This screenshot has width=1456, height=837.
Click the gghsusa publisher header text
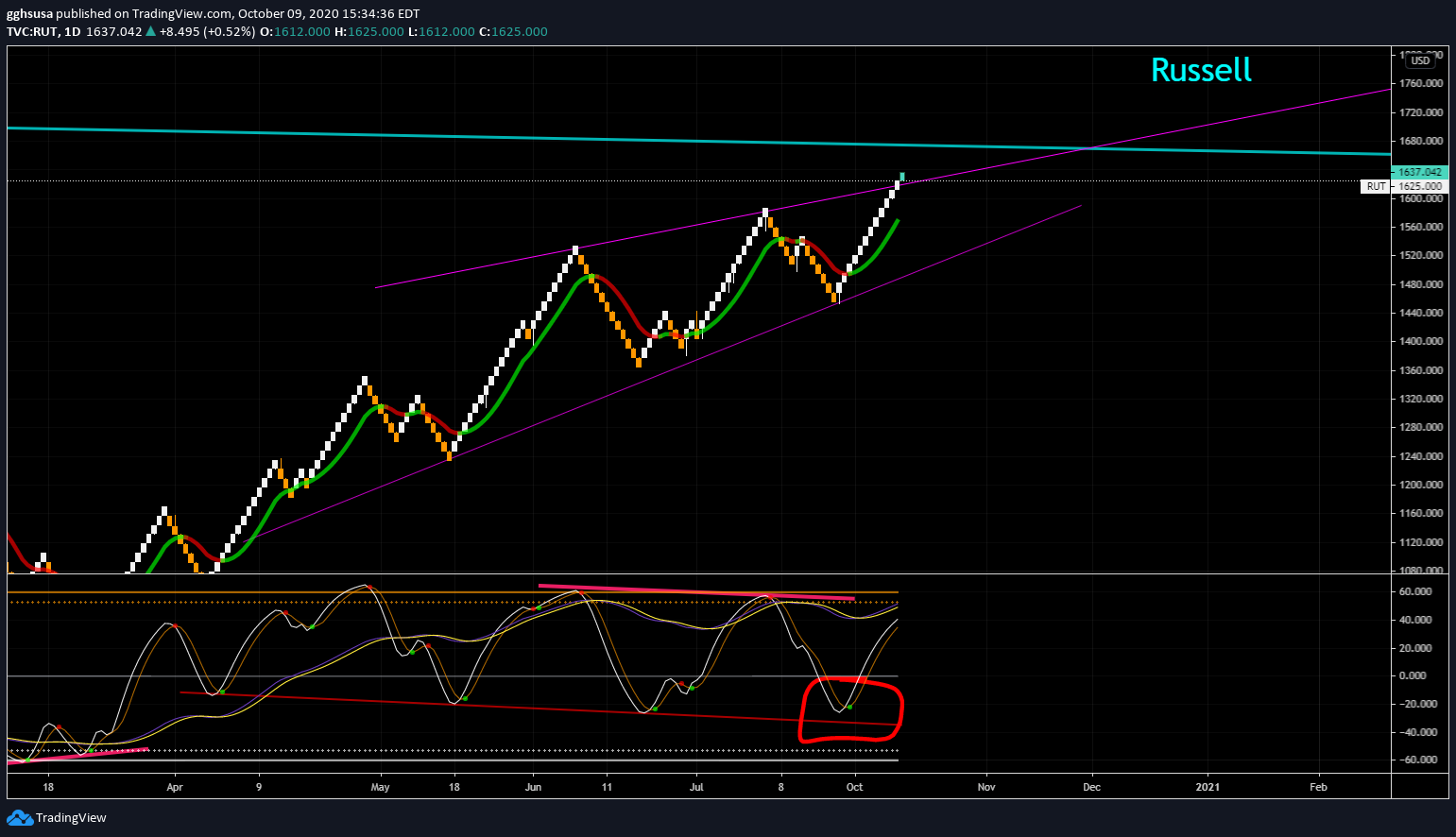pyautogui.click(x=30, y=13)
